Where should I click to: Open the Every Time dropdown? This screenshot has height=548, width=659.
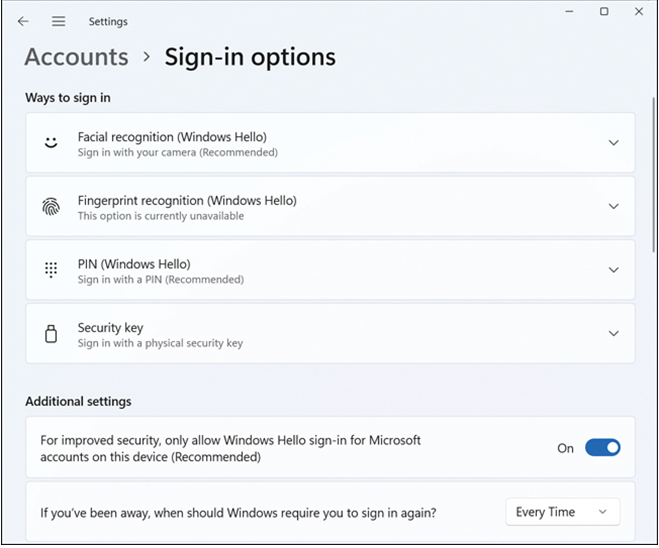tap(562, 512)
